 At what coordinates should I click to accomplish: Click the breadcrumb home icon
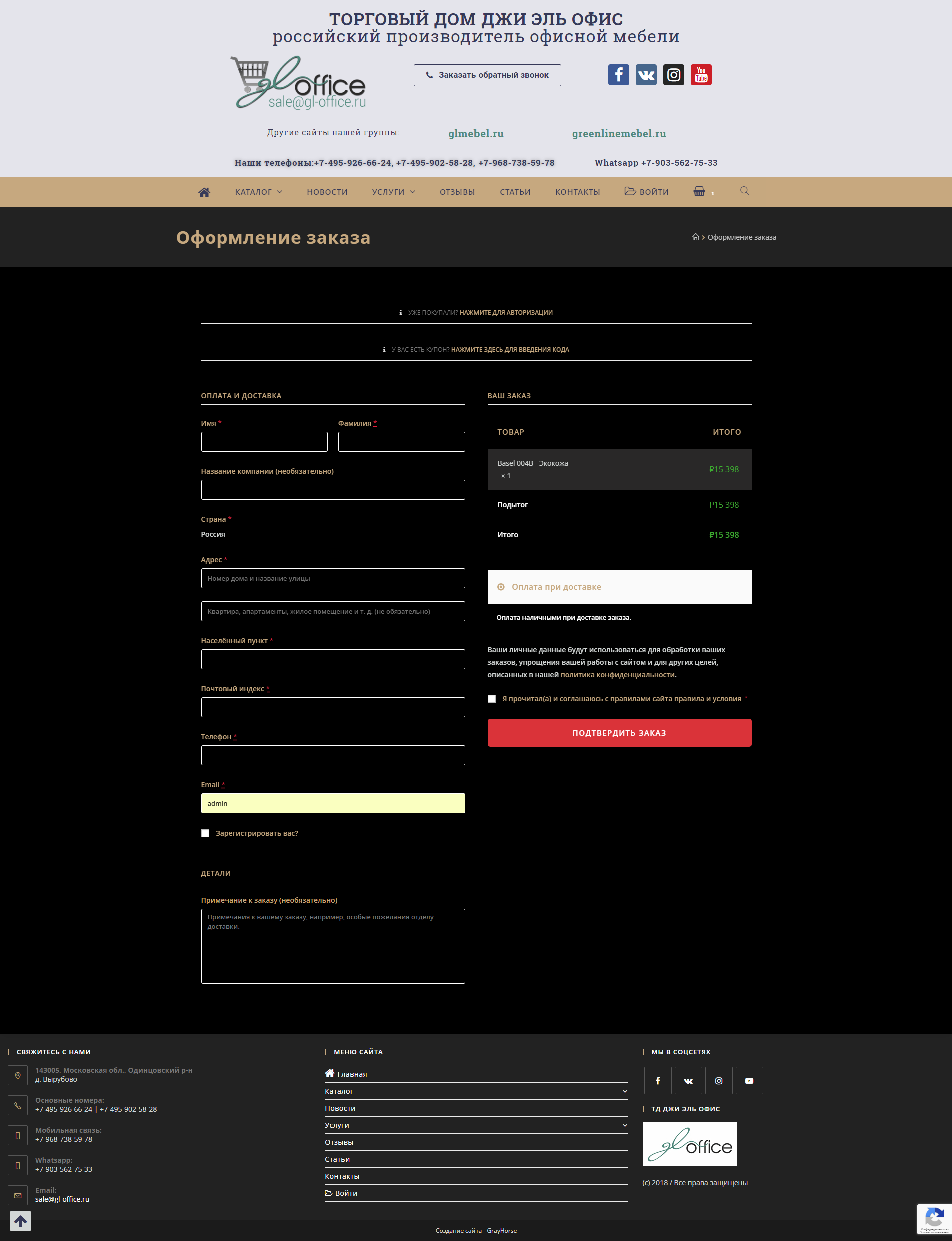click(695, 237)
